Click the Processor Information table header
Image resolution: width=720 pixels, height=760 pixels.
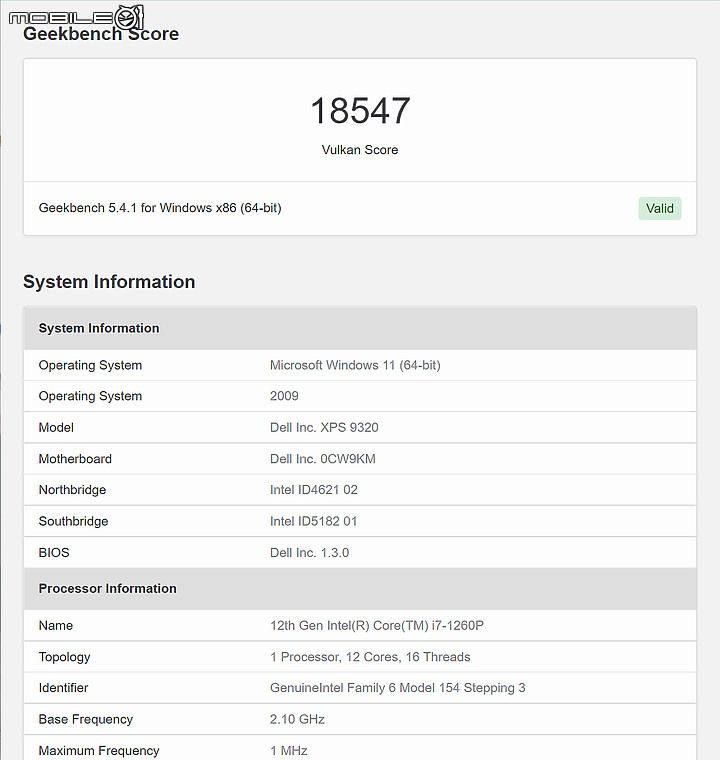[360, 588]
